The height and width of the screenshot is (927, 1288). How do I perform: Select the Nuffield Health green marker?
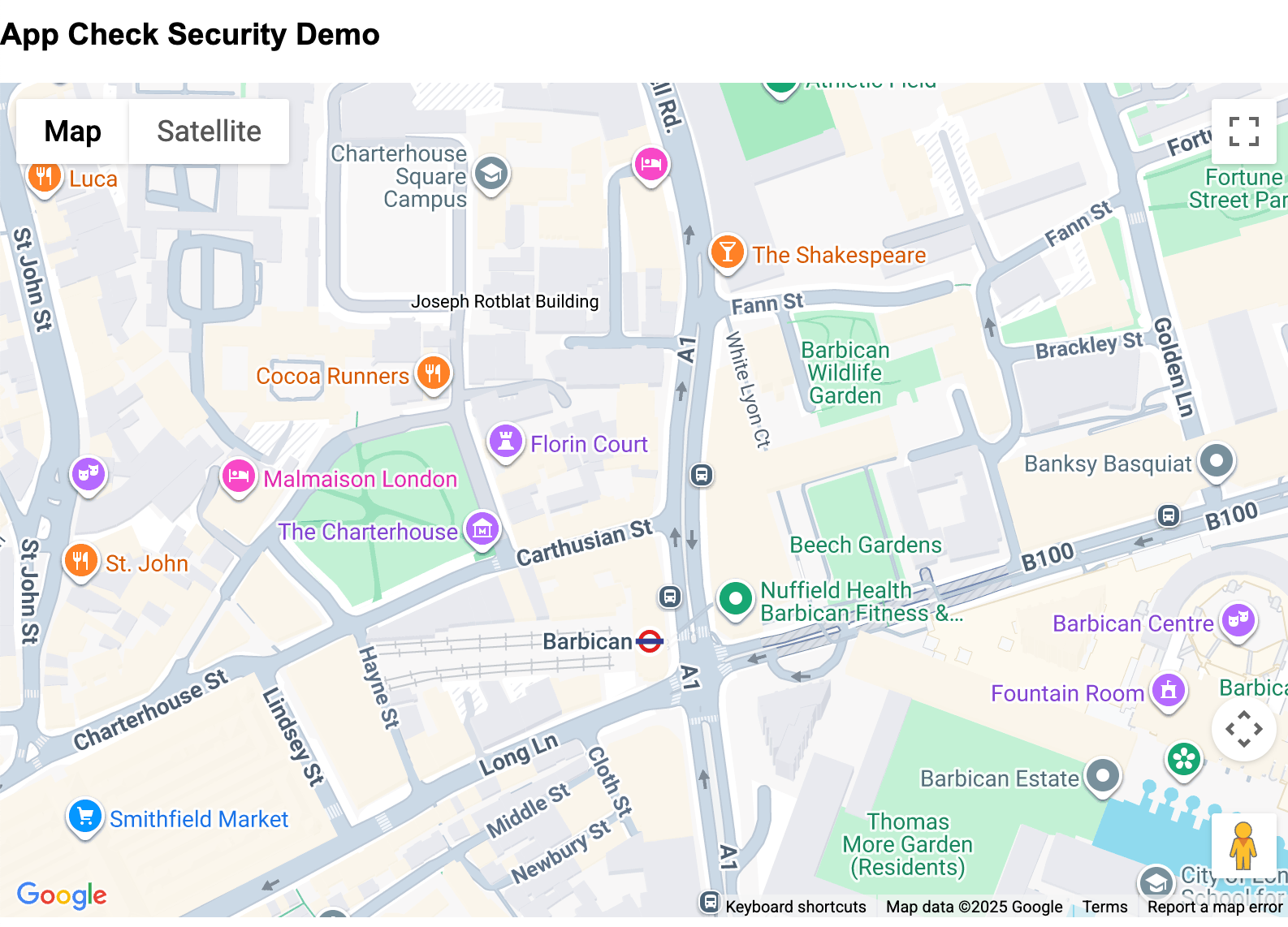click(x=735, y=600)
